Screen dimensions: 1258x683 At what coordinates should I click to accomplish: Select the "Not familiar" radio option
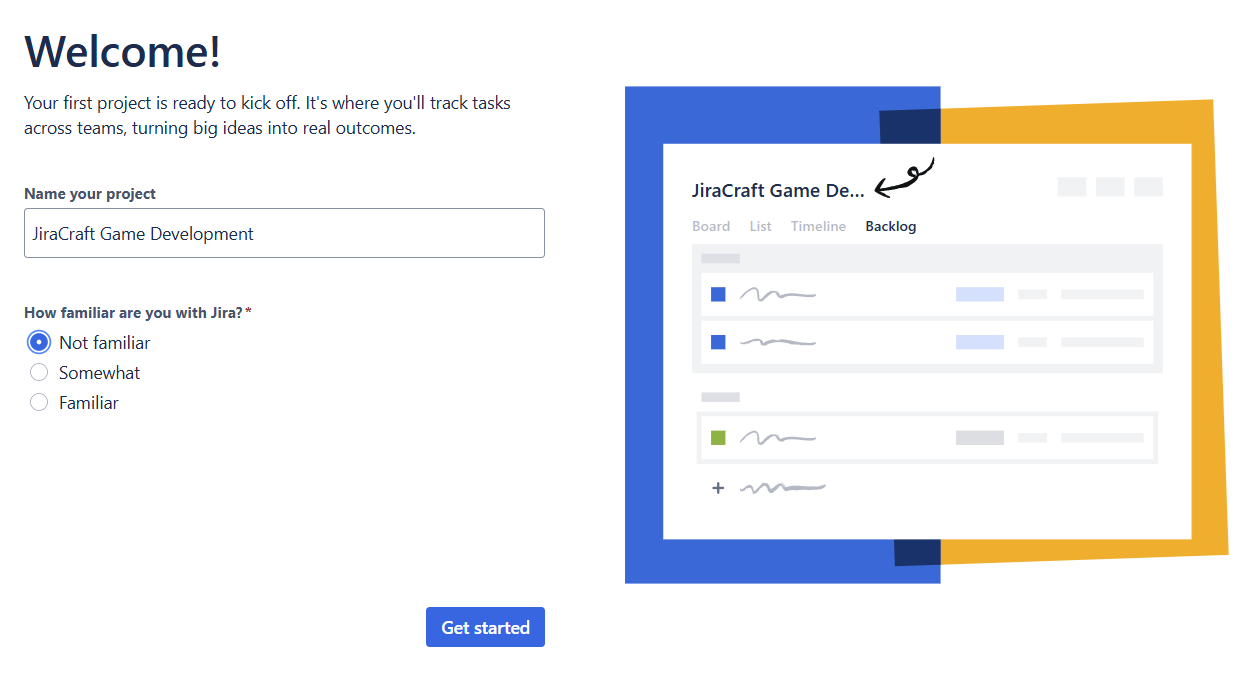(39, 343)
